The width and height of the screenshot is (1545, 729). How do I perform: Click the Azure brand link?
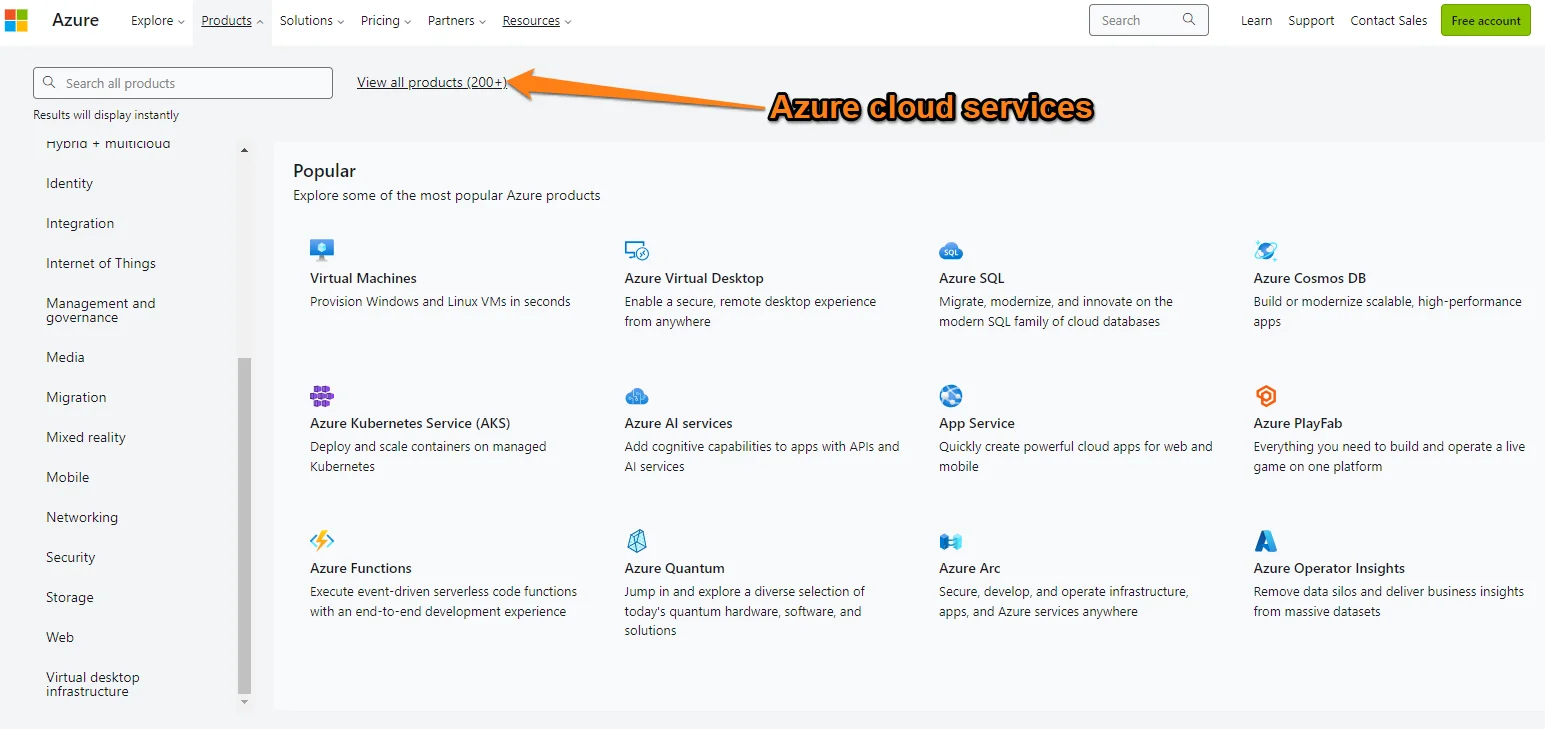click(76, 20)
